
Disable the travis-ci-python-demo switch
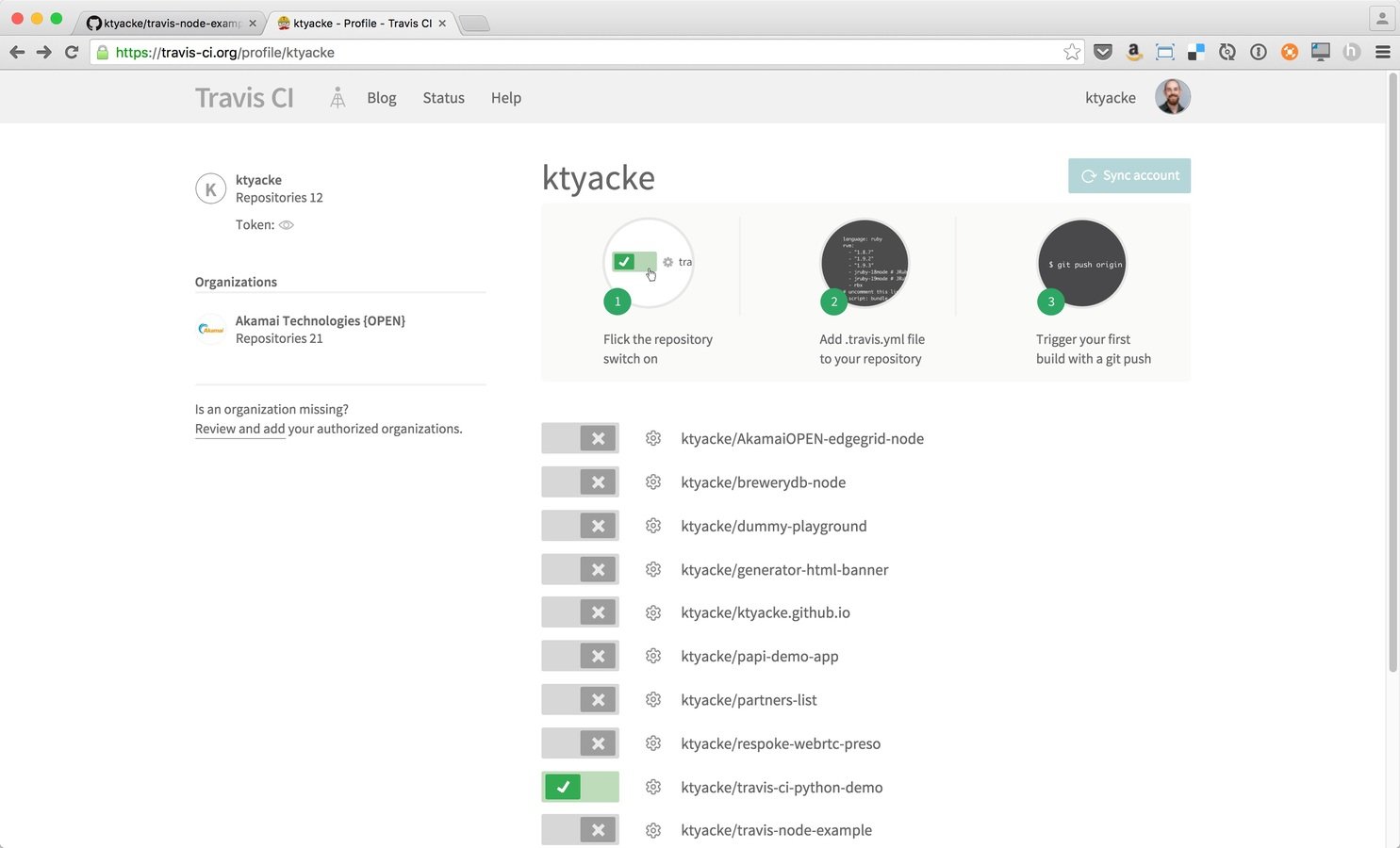580,787
